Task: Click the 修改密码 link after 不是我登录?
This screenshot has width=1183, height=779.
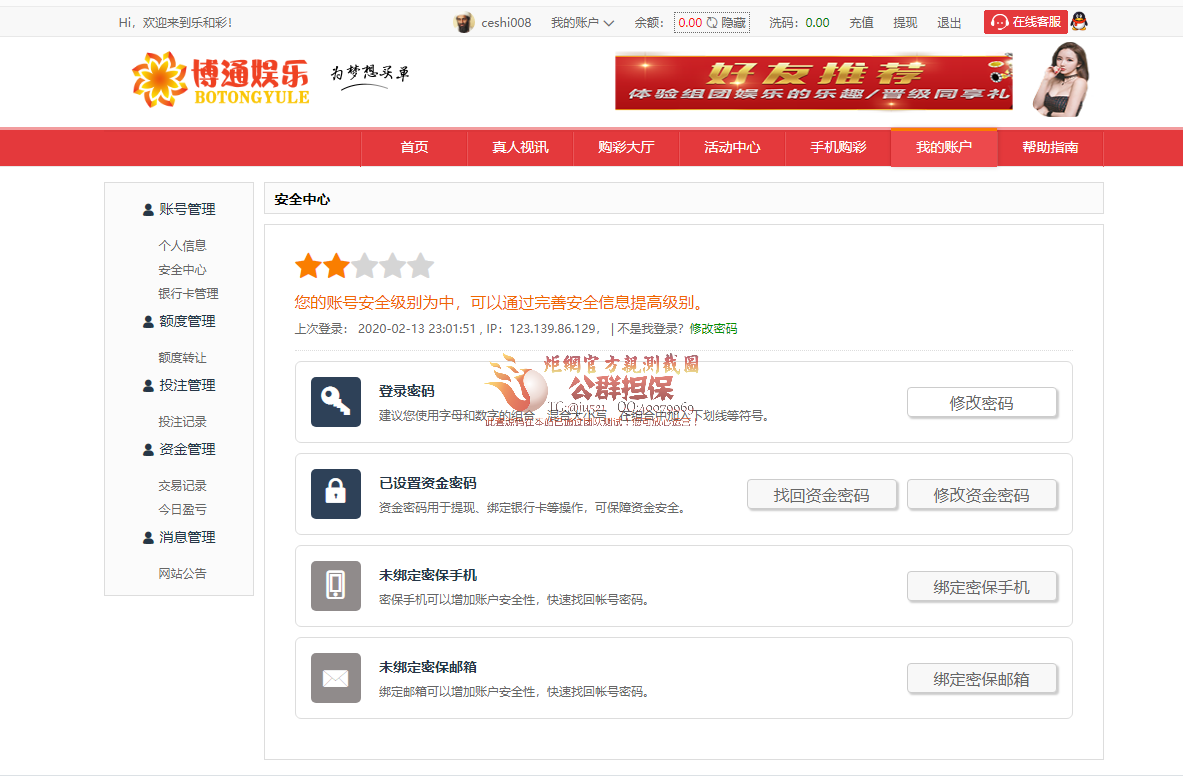Action: 713,327
